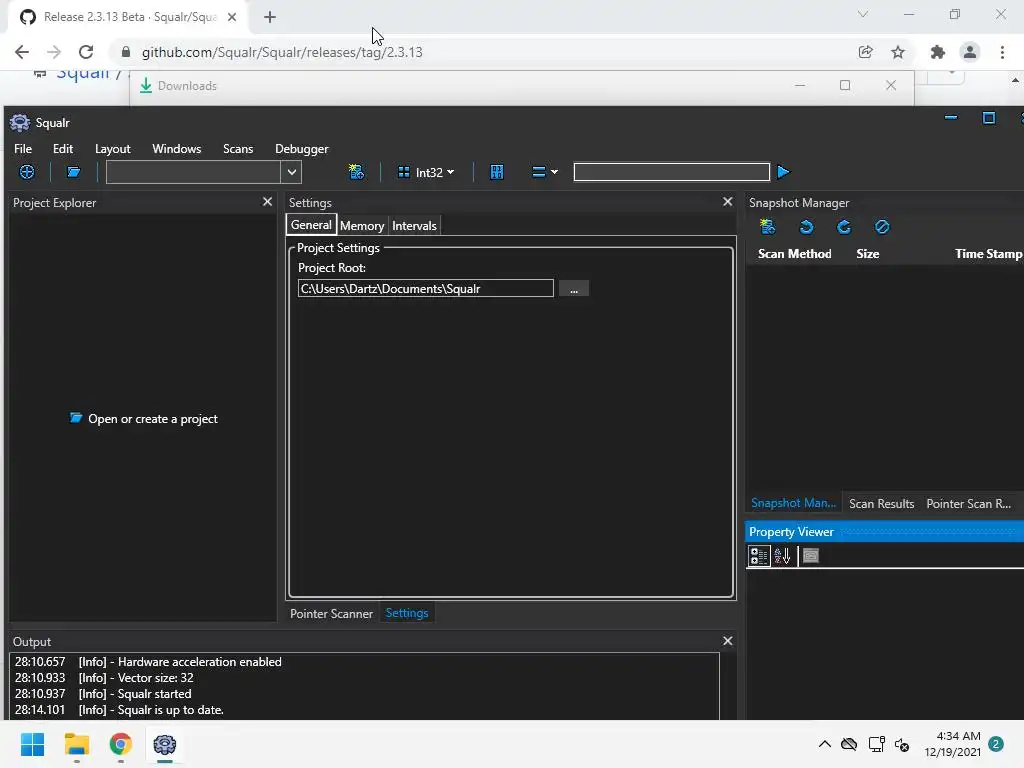Click the new snapshot icon in toolbar
Viewport: 1024px width, 768px height.
pos(357,172)
